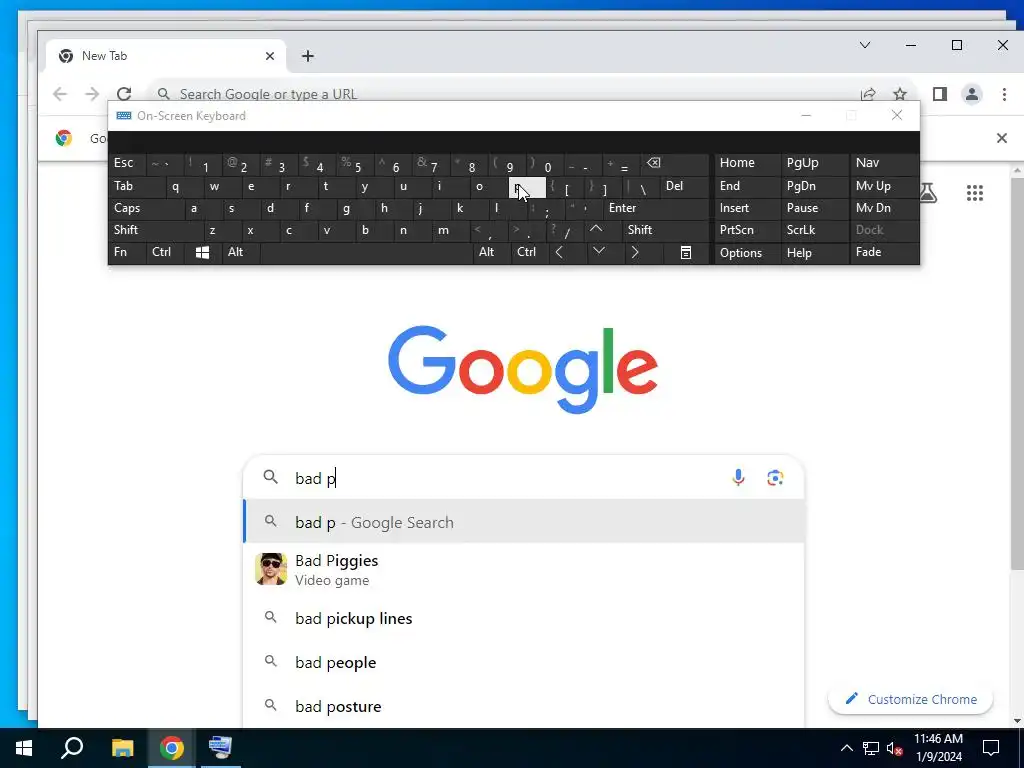This screenshot has width=1024, height=768.
Task: Toggle left Shift key on keyboard
Action: point(155,230)
